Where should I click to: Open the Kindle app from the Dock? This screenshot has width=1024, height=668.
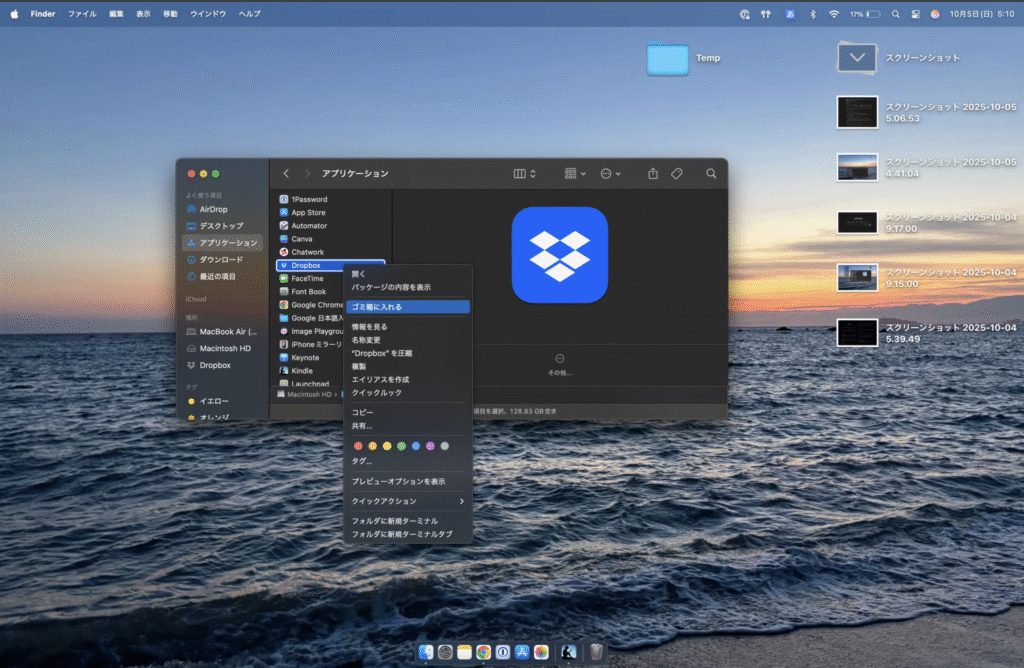pos(567,652)
